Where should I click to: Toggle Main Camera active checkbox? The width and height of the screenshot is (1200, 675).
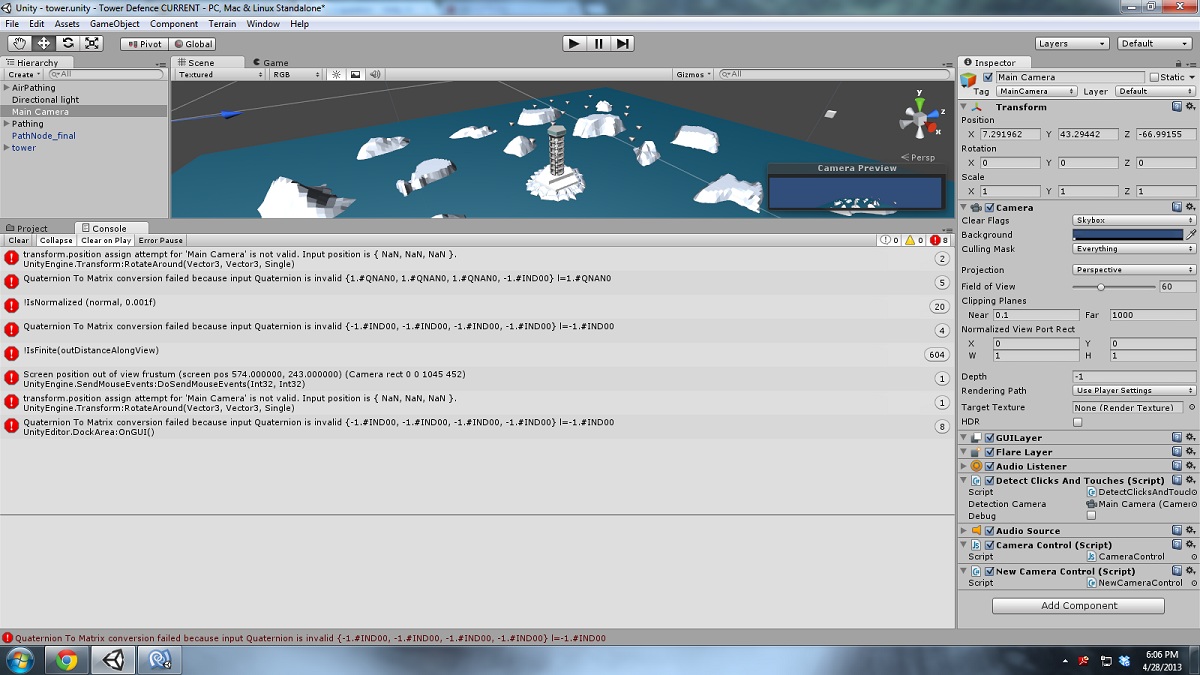(x=988, y=77)
